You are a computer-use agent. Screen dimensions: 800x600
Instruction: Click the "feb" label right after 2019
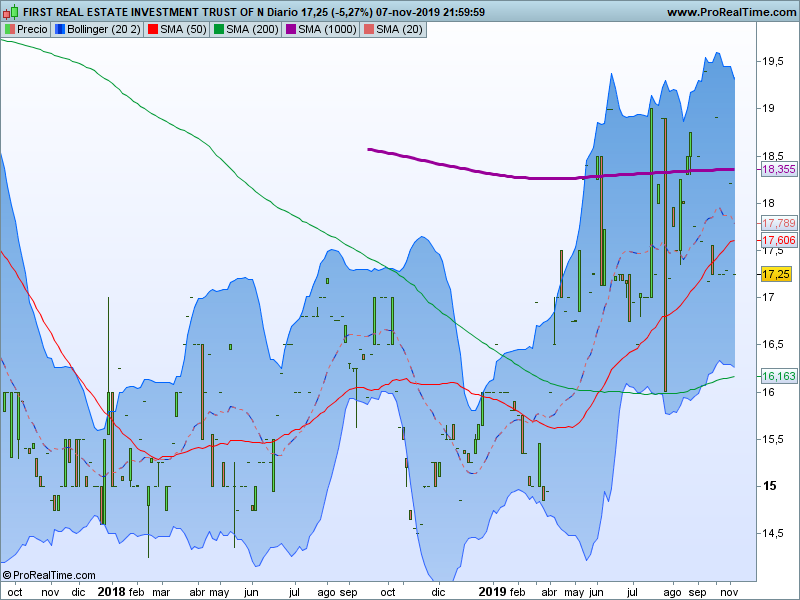(x=517, y=592)
